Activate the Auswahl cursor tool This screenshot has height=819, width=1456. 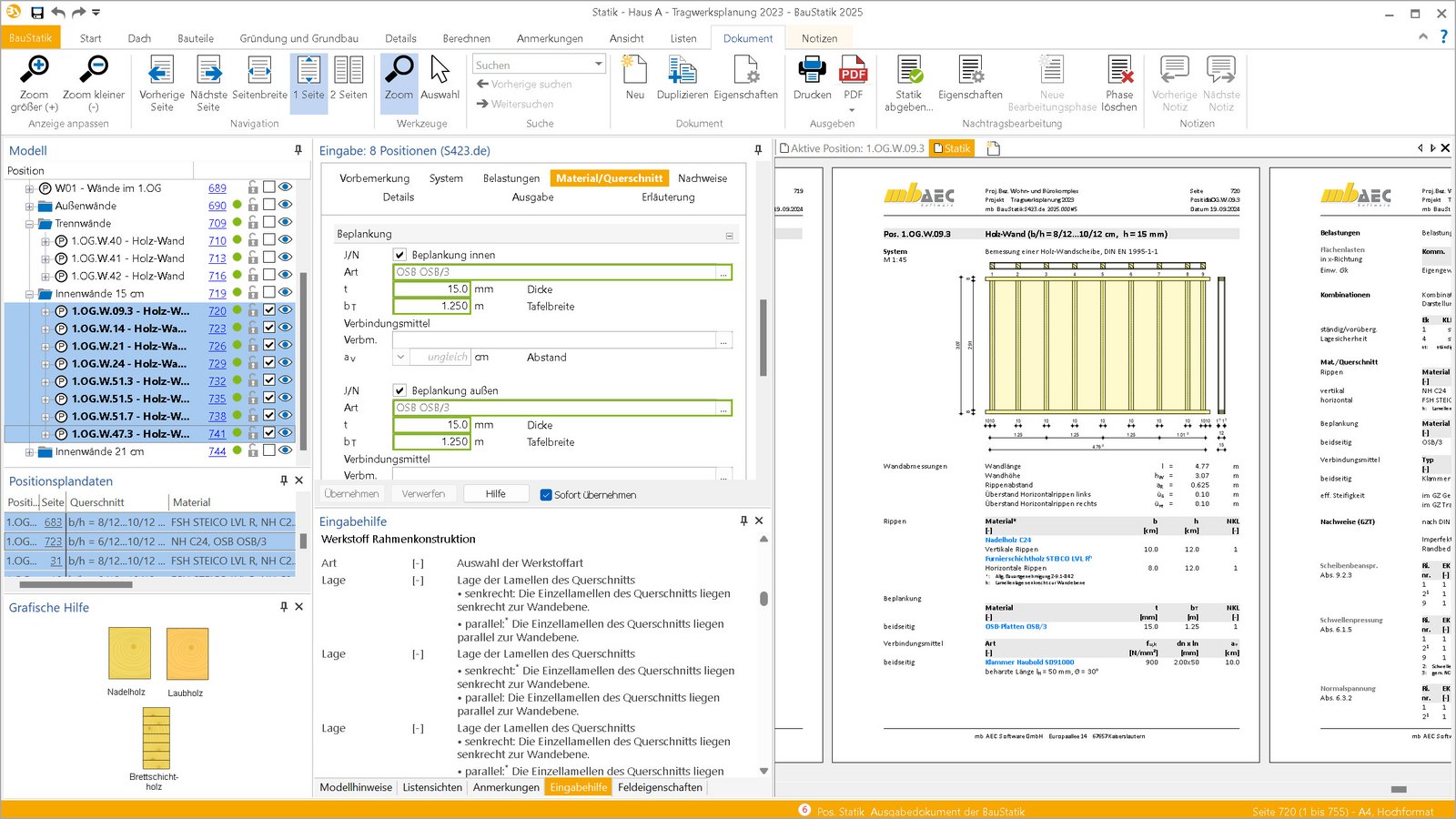pos(440,70)
